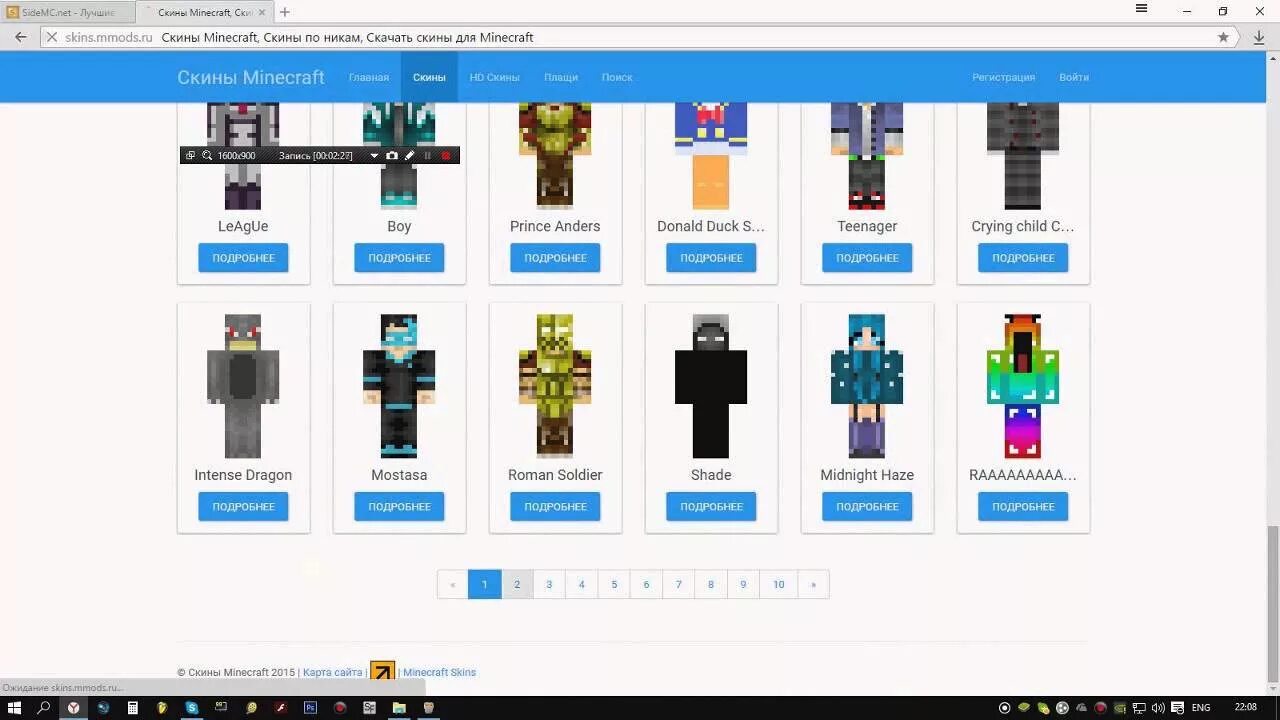Click Подробнее under Shade skin
Screen dimensions: 1280x720
pos(711,507)
